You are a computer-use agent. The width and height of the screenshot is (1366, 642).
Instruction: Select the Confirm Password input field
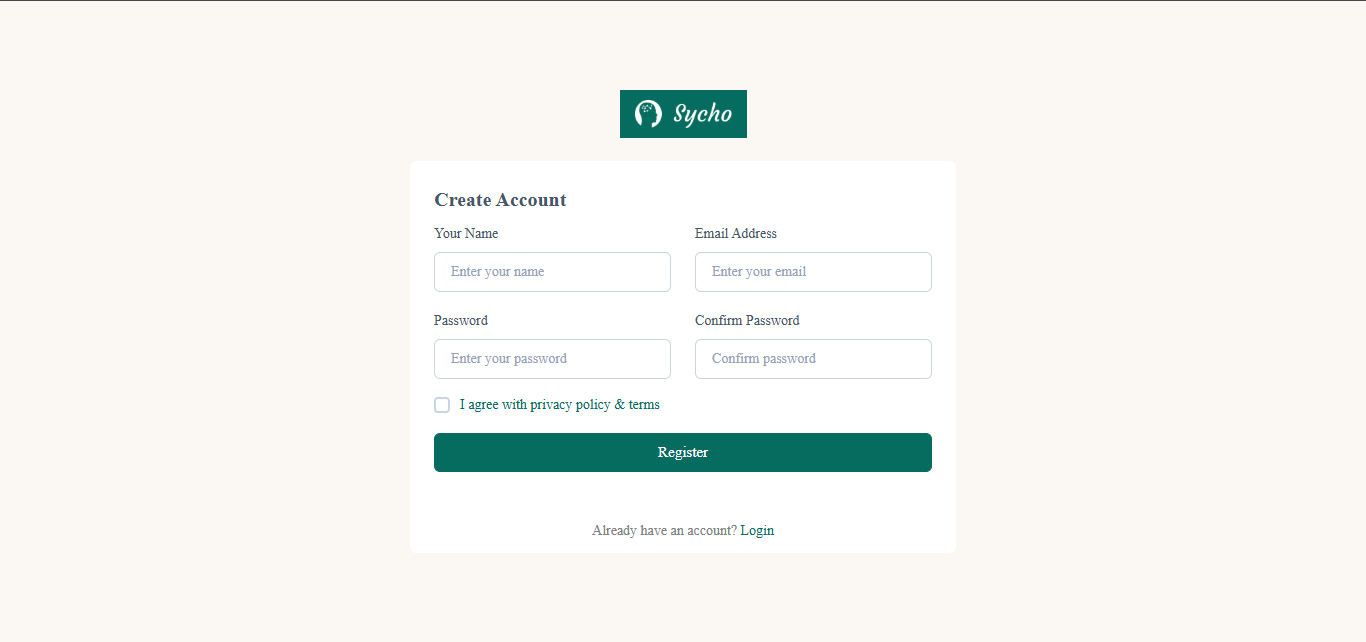tap(813, 359)
